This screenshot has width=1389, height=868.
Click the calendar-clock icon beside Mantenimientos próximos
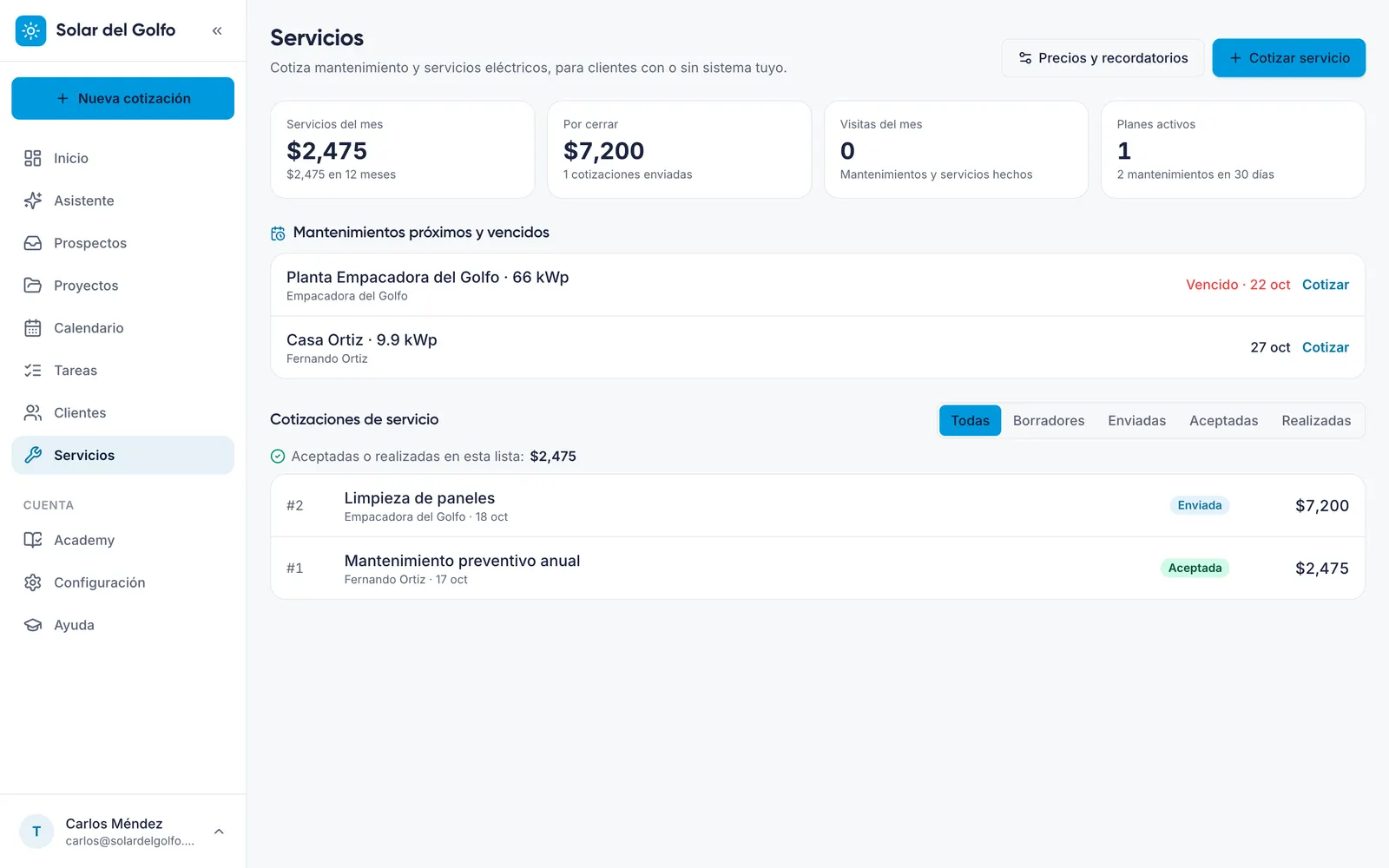pyautogui.click(x=278, y=233)
